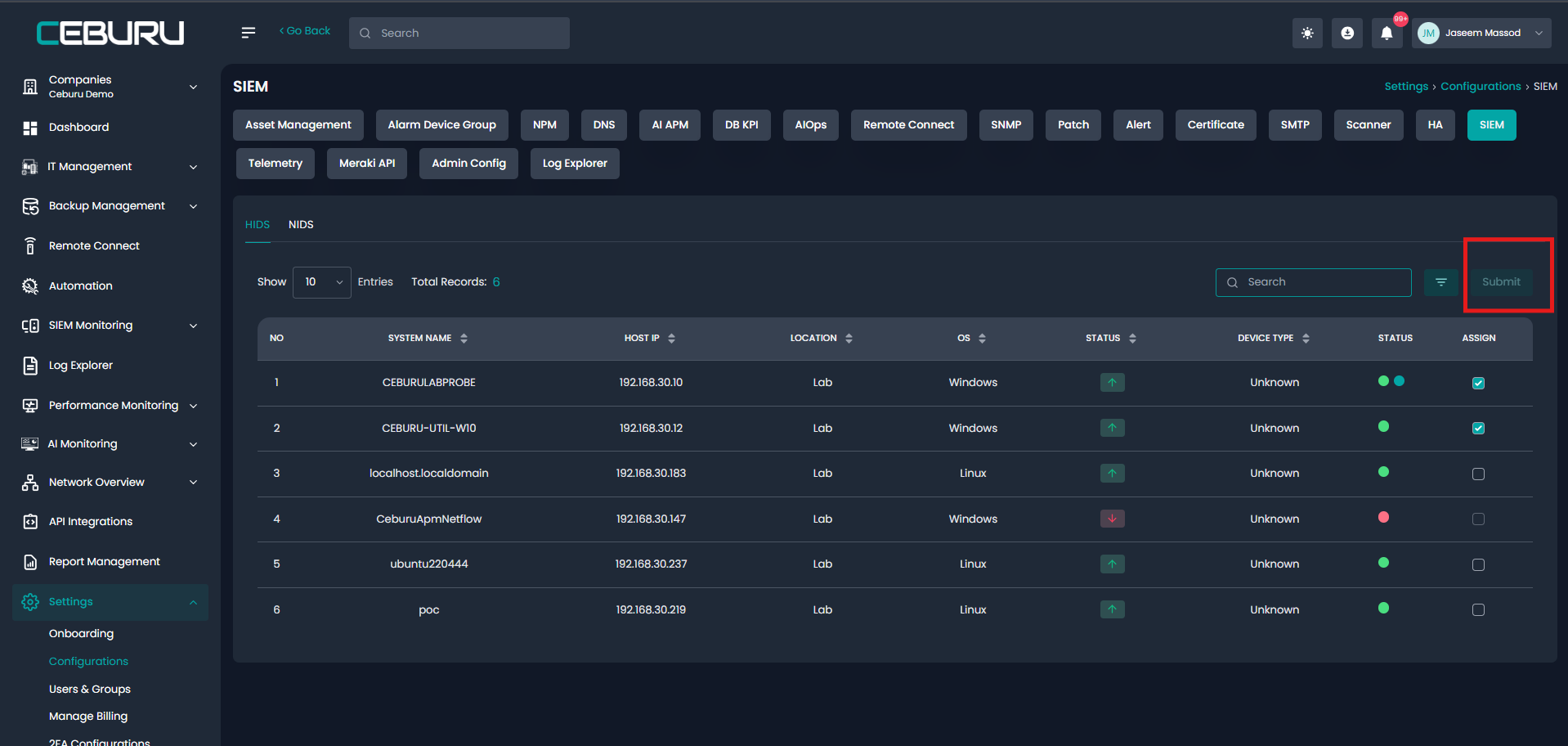Click the top global Search field
The image size is (1568, 746).
(x=459, y=34)
